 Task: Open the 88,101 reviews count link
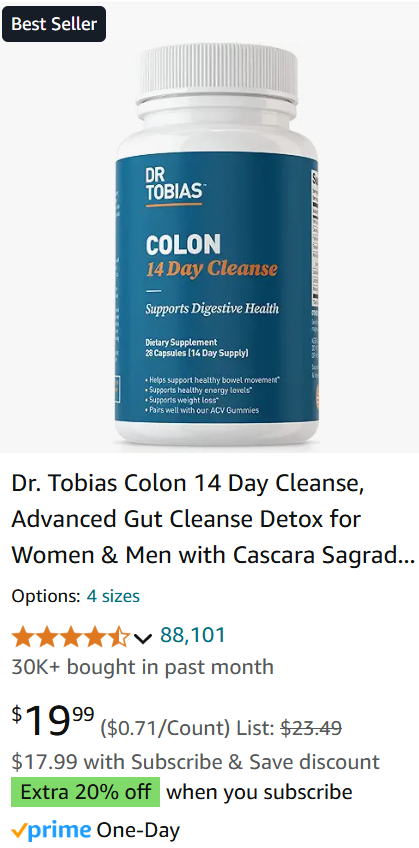[192, 635]
